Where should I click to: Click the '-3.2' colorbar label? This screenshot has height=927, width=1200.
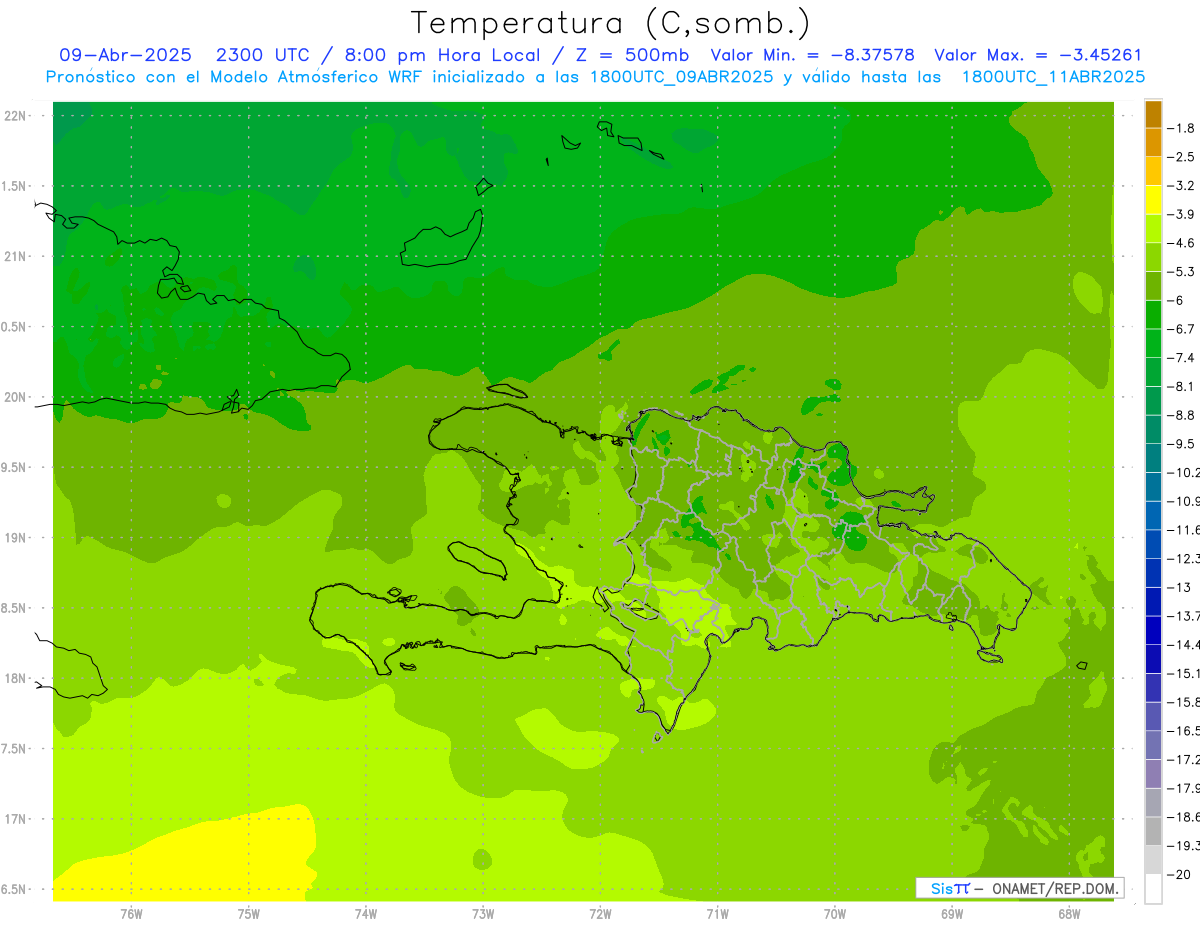point(1182,186)
